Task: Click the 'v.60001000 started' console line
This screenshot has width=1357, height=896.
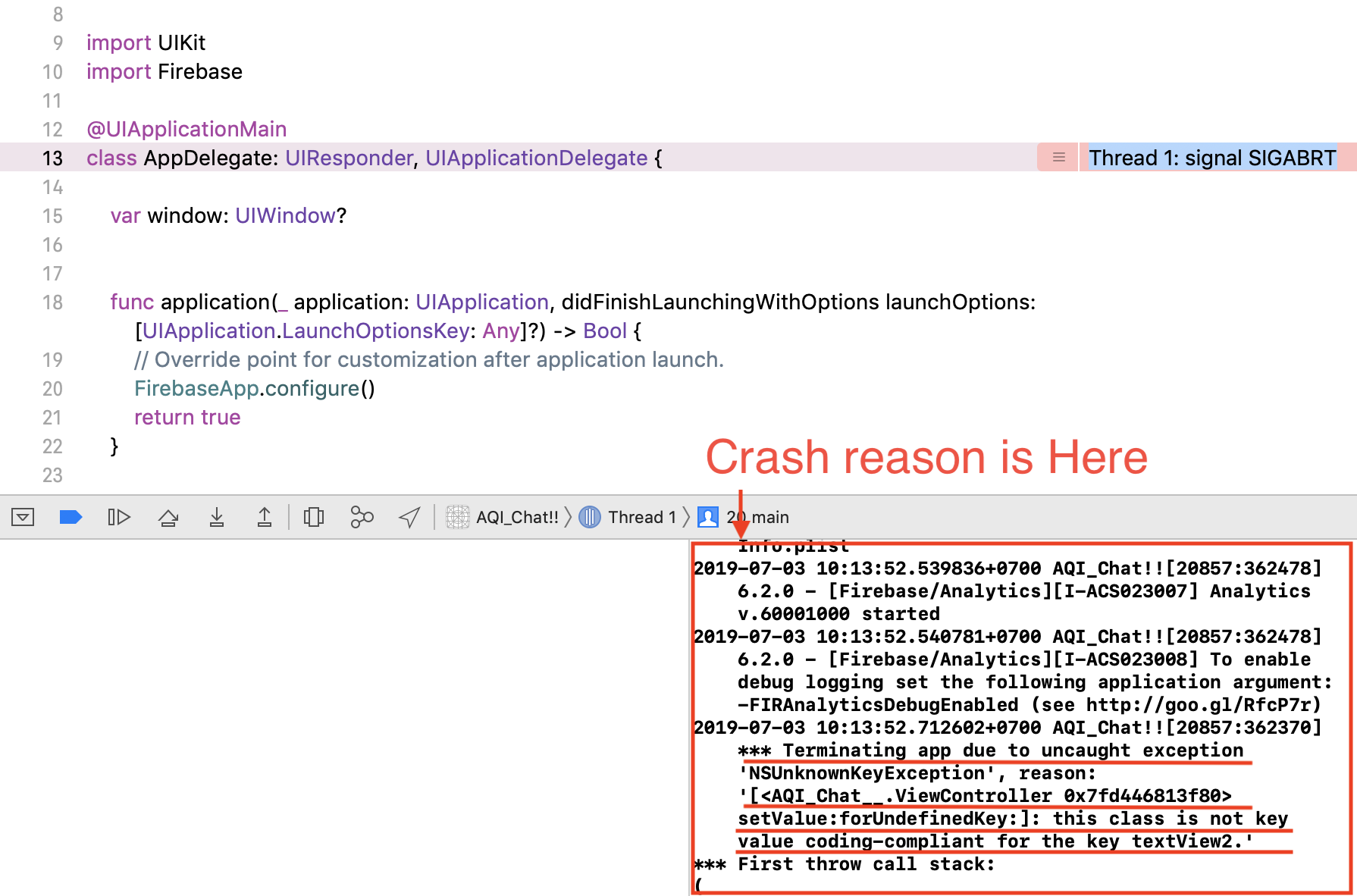Action: point(838,614)
